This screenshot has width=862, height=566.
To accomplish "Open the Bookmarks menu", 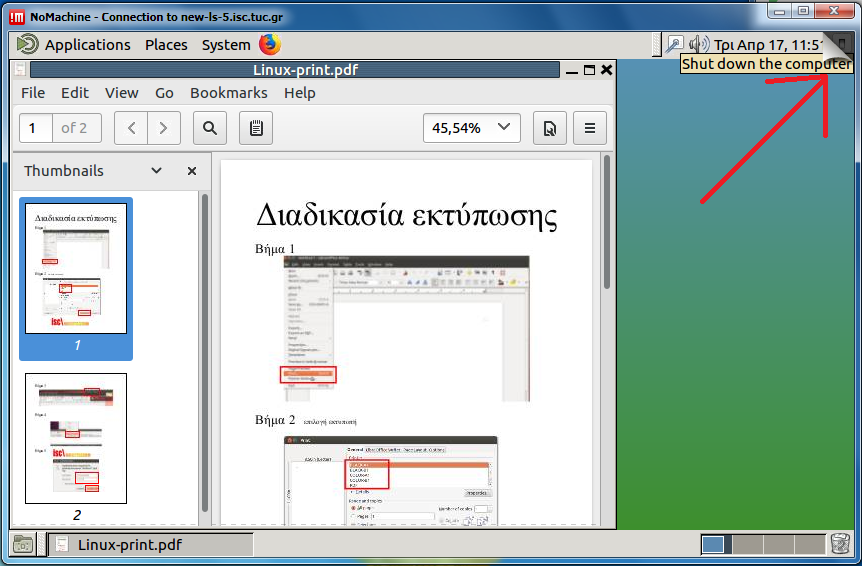I will pyautogui.click(x=229, y=93).
